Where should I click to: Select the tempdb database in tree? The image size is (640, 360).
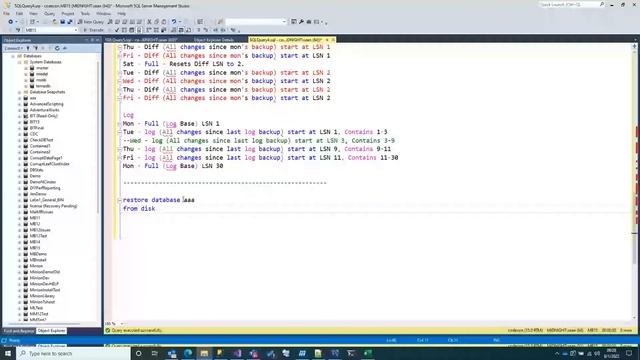(x=43, y=86)
